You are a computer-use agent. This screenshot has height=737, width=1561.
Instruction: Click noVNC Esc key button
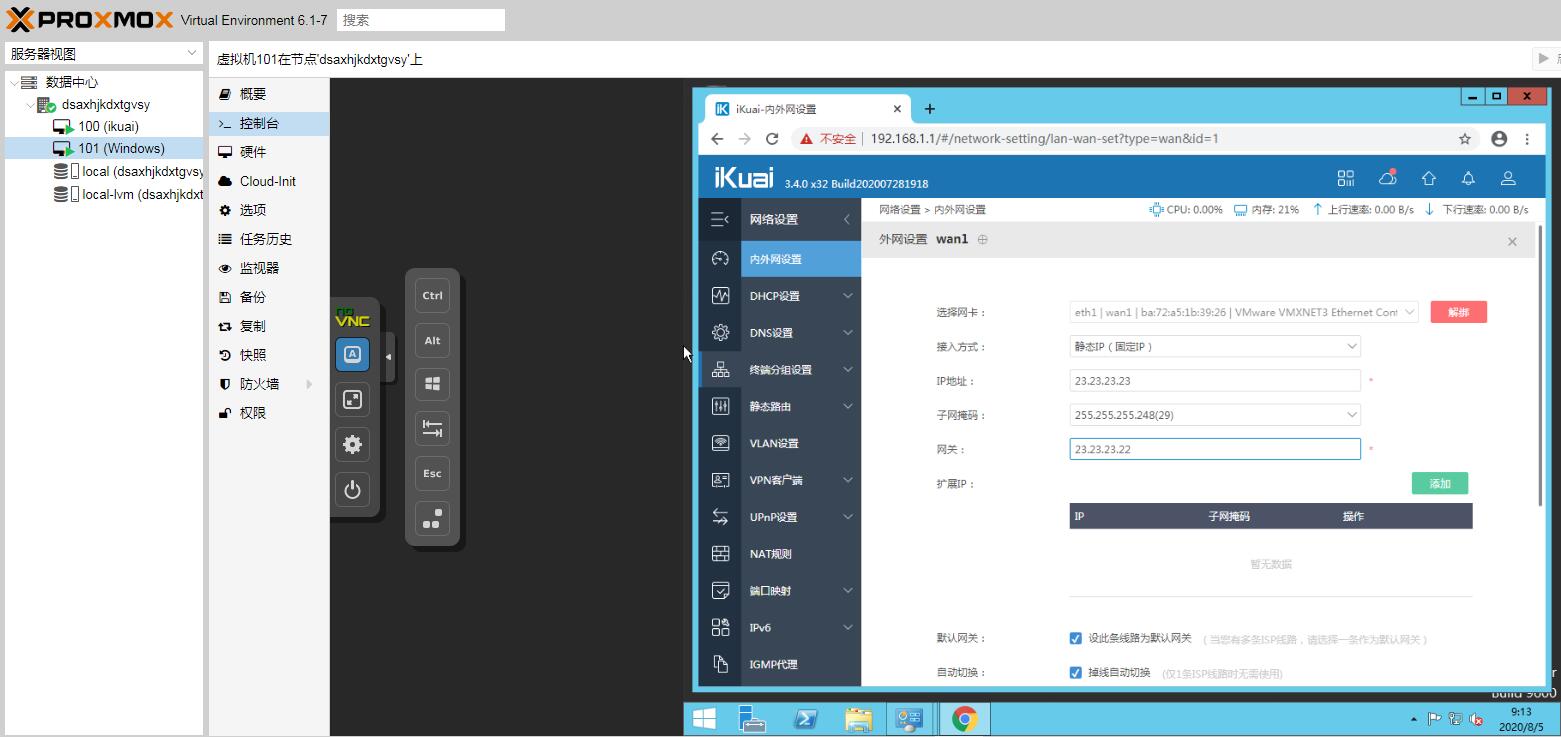click(432, 473)
